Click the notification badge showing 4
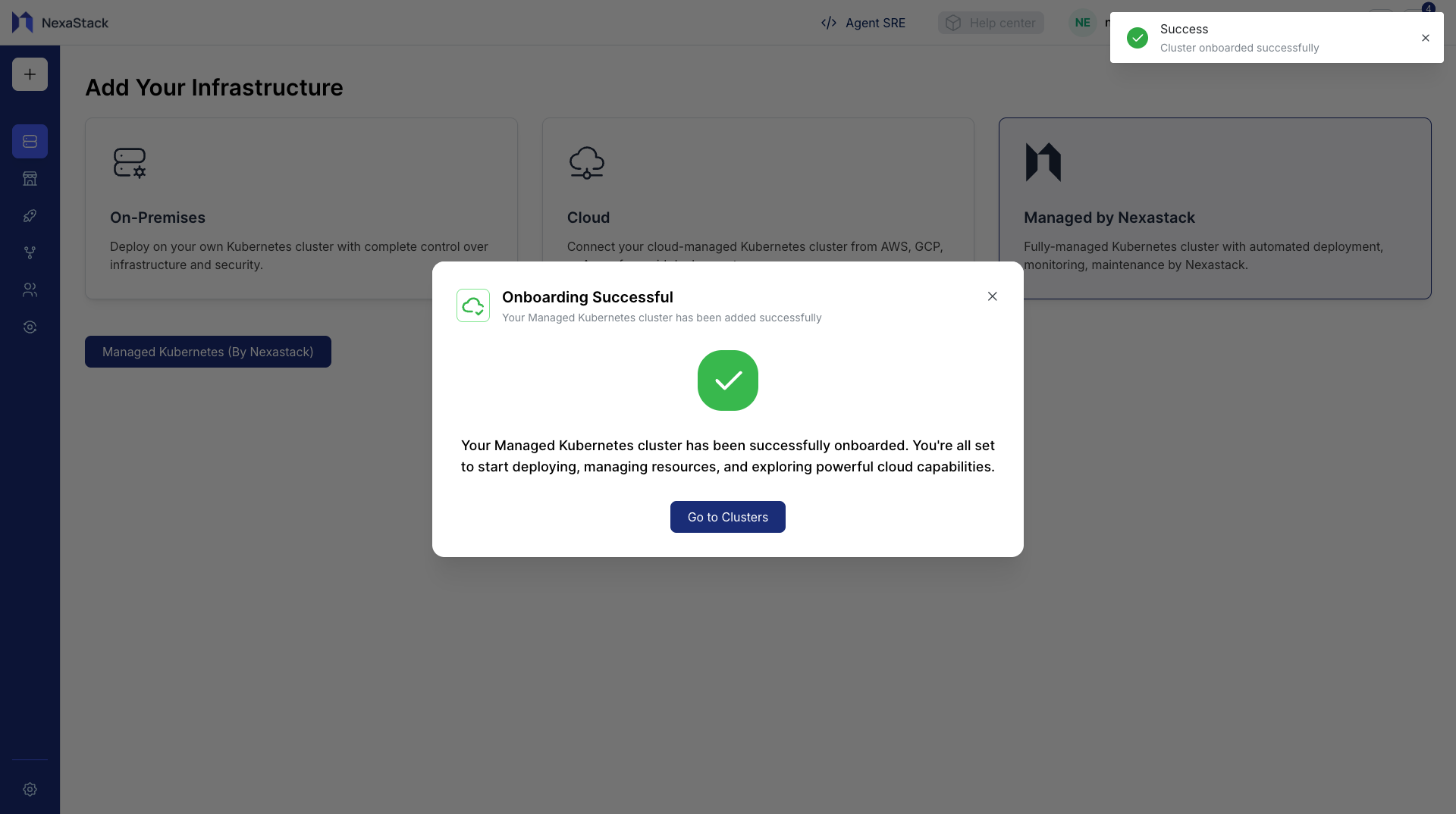The image size is (1456, 814). pyautogui.click(x=1428, y=8)
